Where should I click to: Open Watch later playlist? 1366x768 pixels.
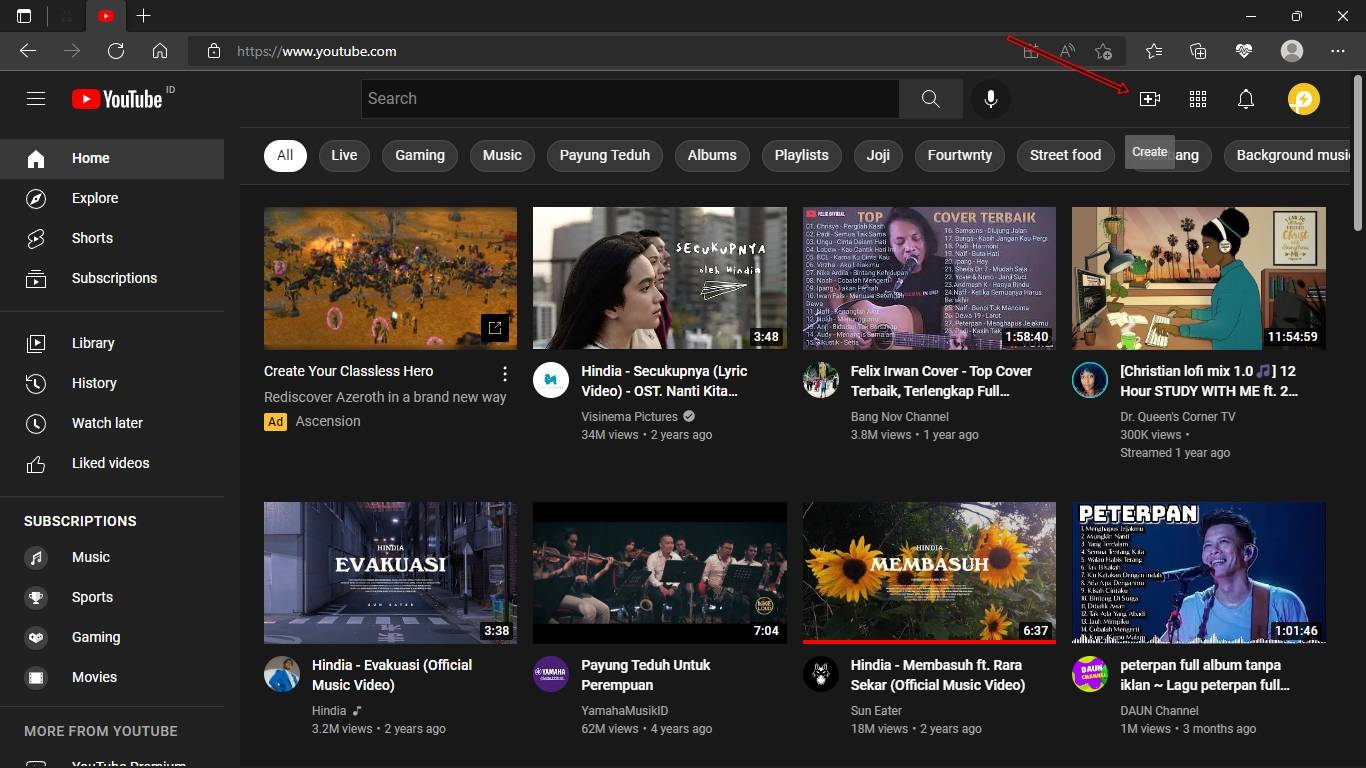point(112,423)
